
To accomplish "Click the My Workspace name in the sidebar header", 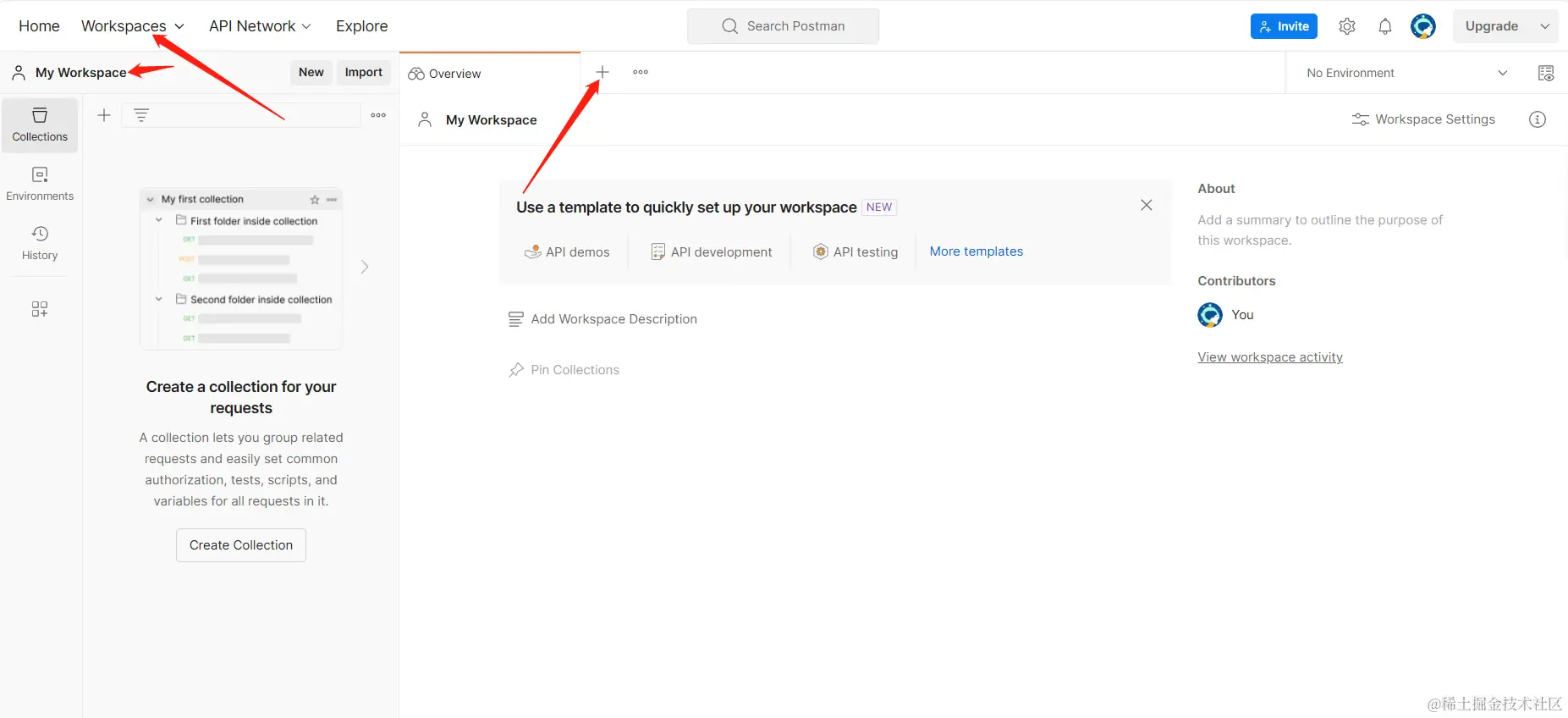I will pos(80,73).
